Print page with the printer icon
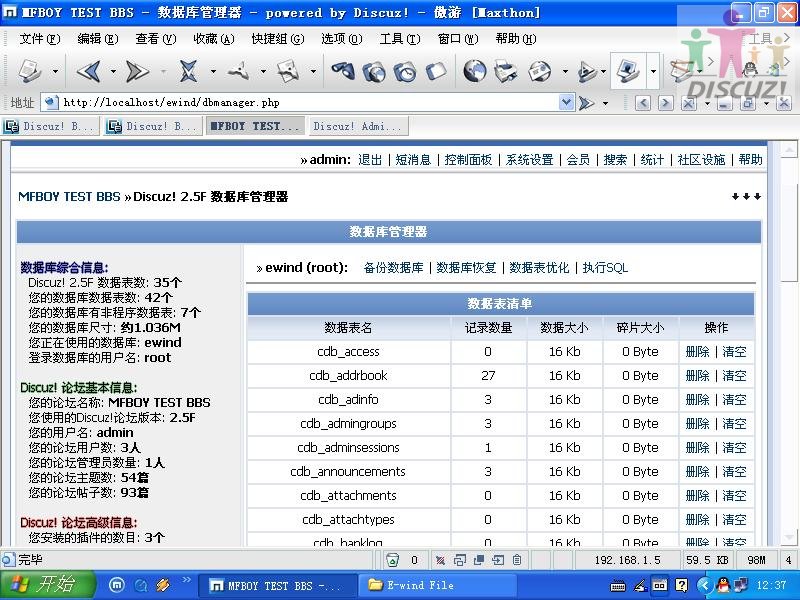The height and width of the screenshot is (600, 800). (x=506, y=71)
